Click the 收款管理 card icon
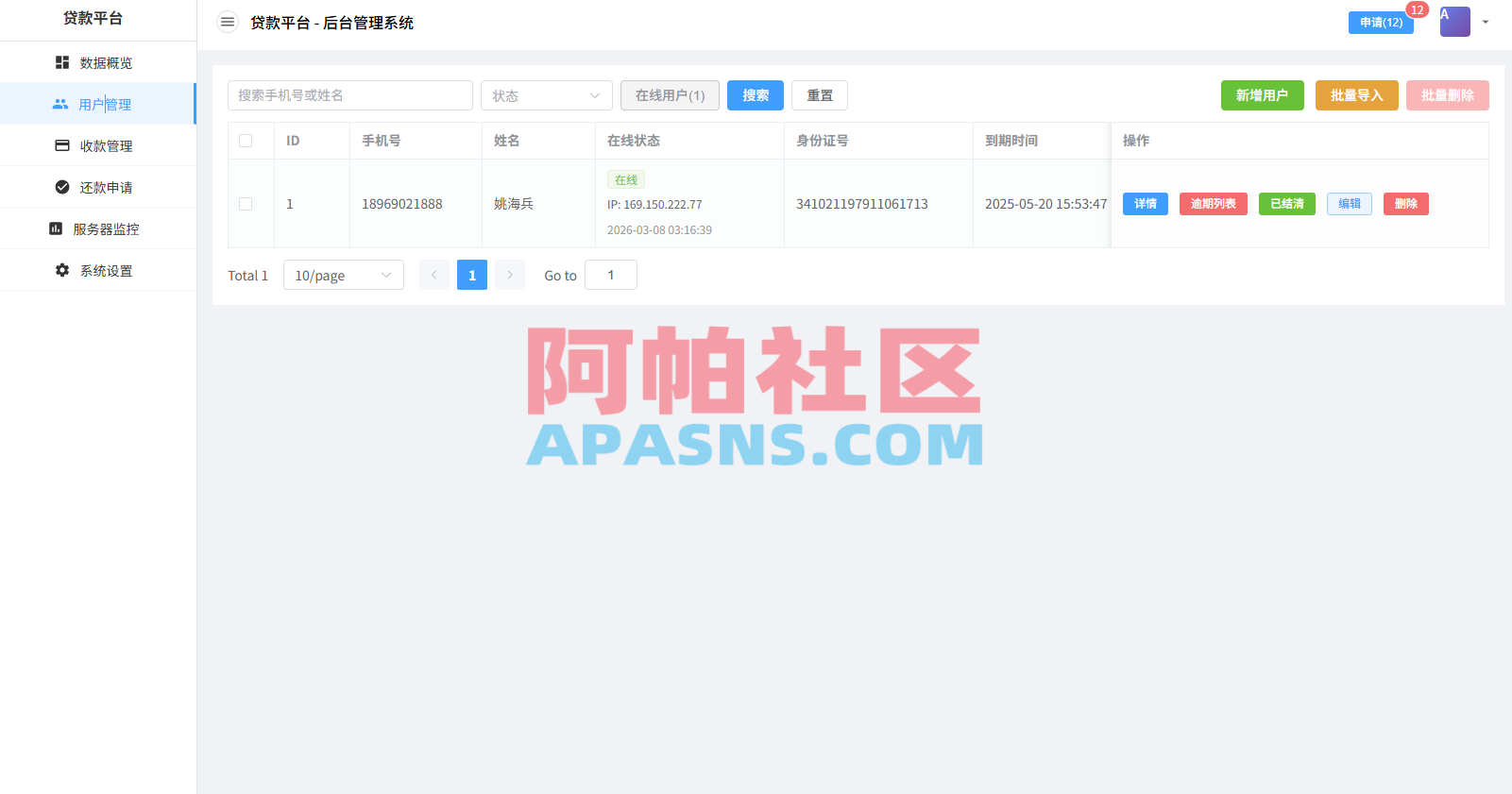 [62, 145]
